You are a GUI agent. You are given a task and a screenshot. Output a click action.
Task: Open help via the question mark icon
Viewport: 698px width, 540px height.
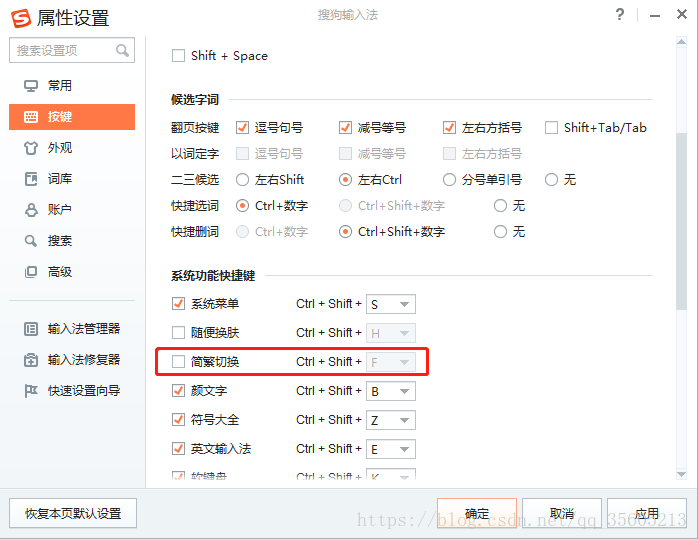[x=620, y=15]
